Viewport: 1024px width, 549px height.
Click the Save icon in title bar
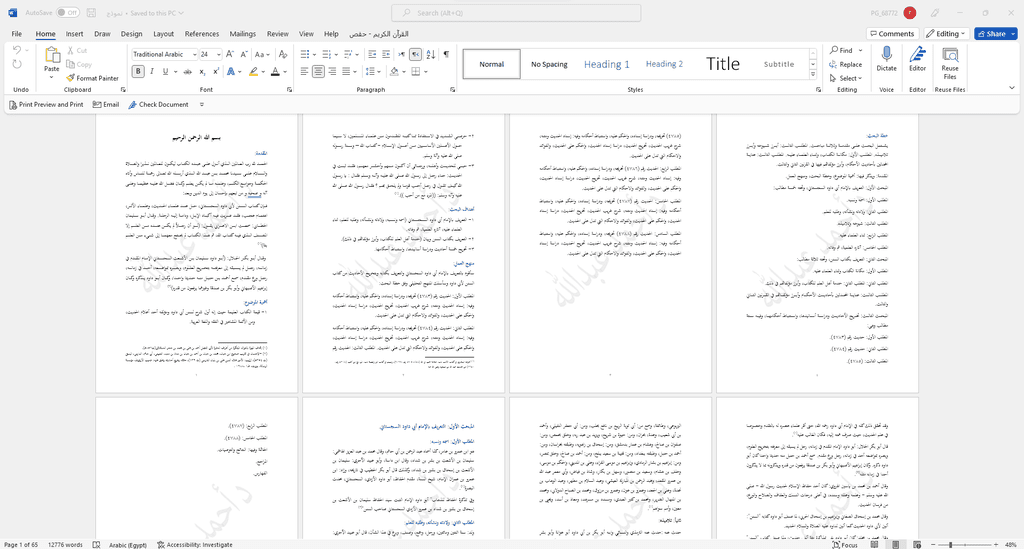tap(91, 13)
